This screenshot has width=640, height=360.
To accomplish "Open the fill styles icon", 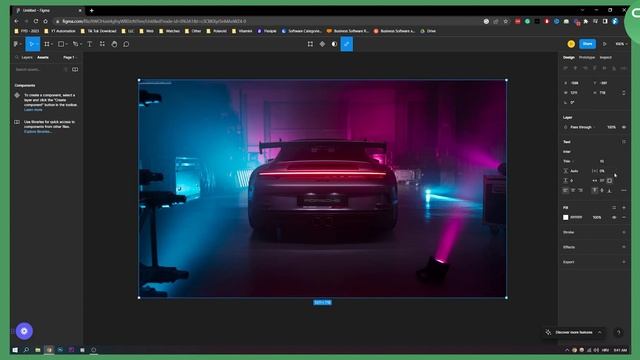I will point(614,207).
